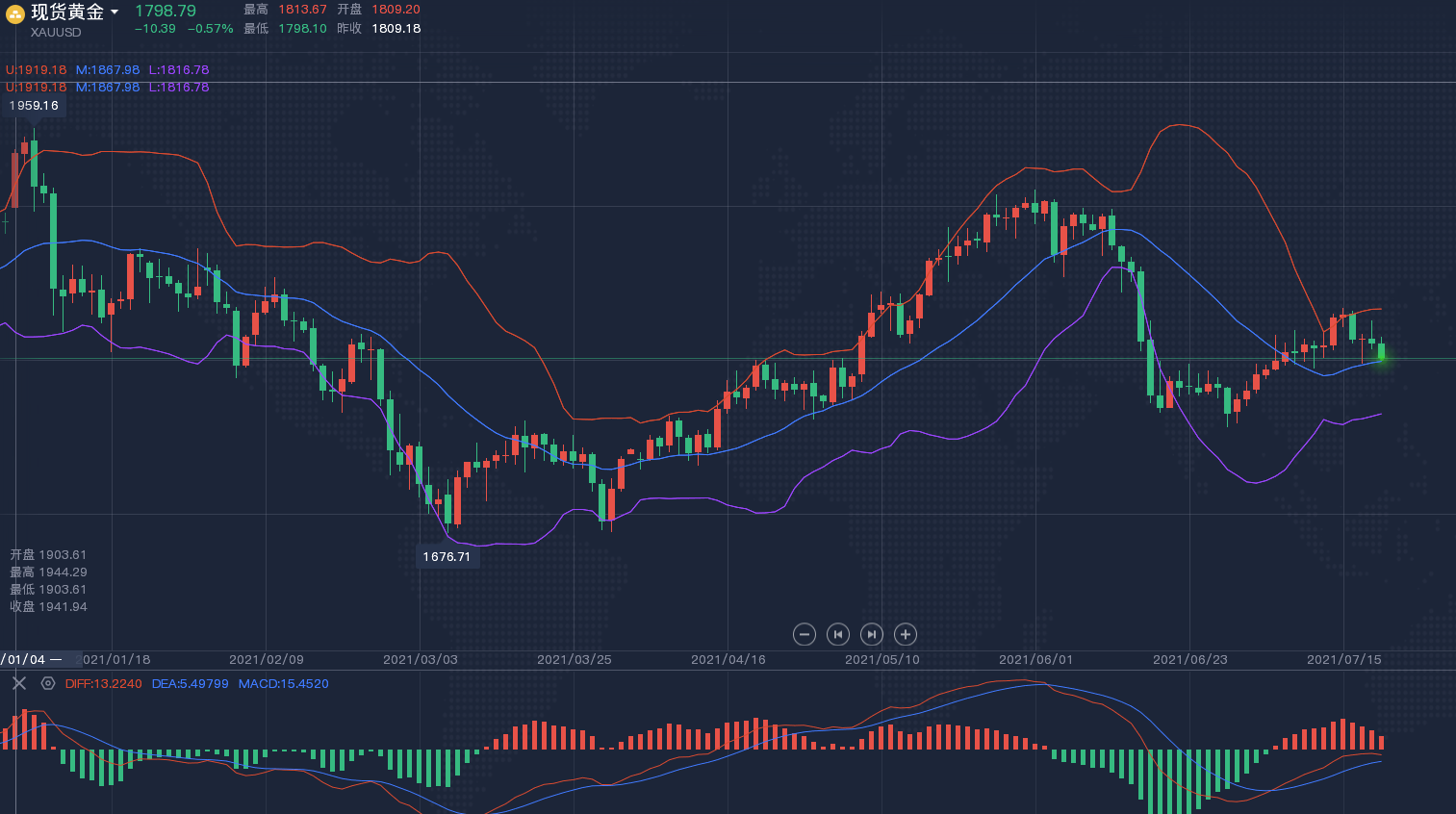Click the 1959.16 high price tag
1456x814 pixels.
[x=34, y=106]
